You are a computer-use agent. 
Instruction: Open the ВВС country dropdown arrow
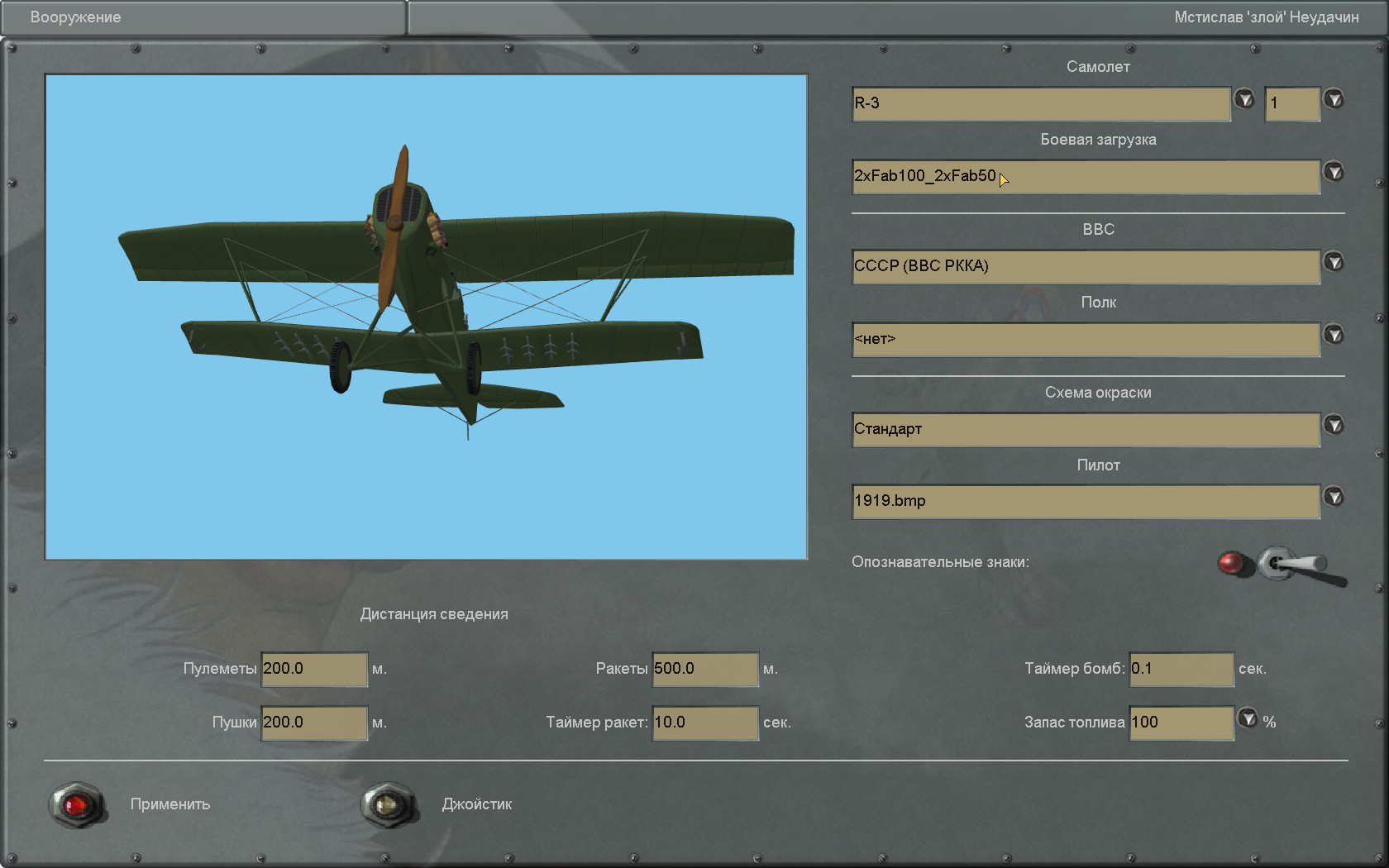1334,262
